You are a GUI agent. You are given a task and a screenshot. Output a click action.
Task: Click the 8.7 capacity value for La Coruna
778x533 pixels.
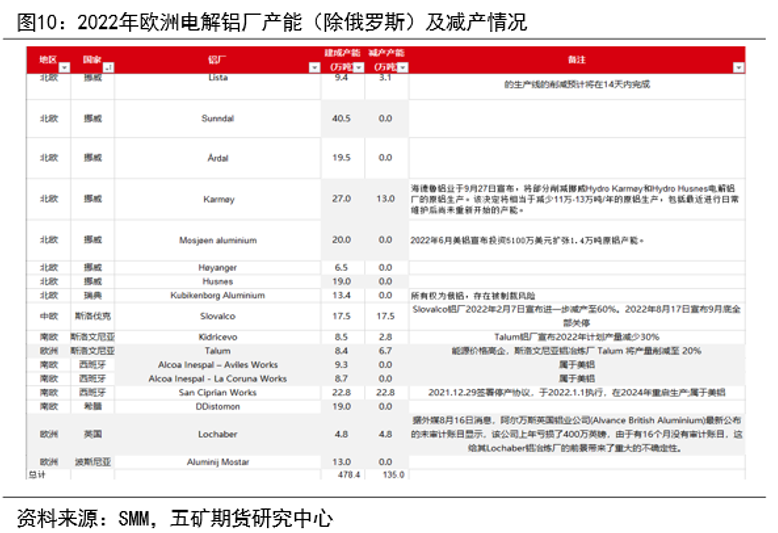pyautogui.click(x=341, y=379)
